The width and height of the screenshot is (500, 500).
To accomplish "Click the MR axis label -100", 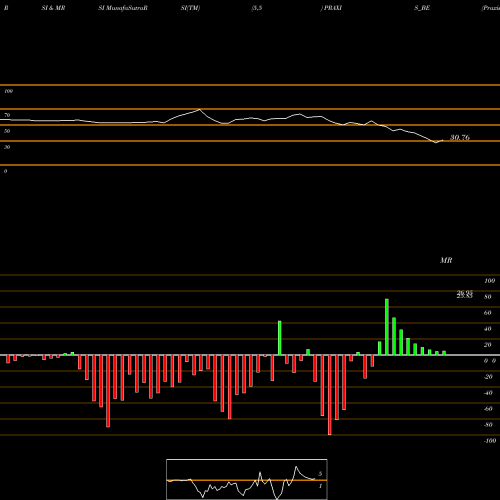I will [490, 441].
